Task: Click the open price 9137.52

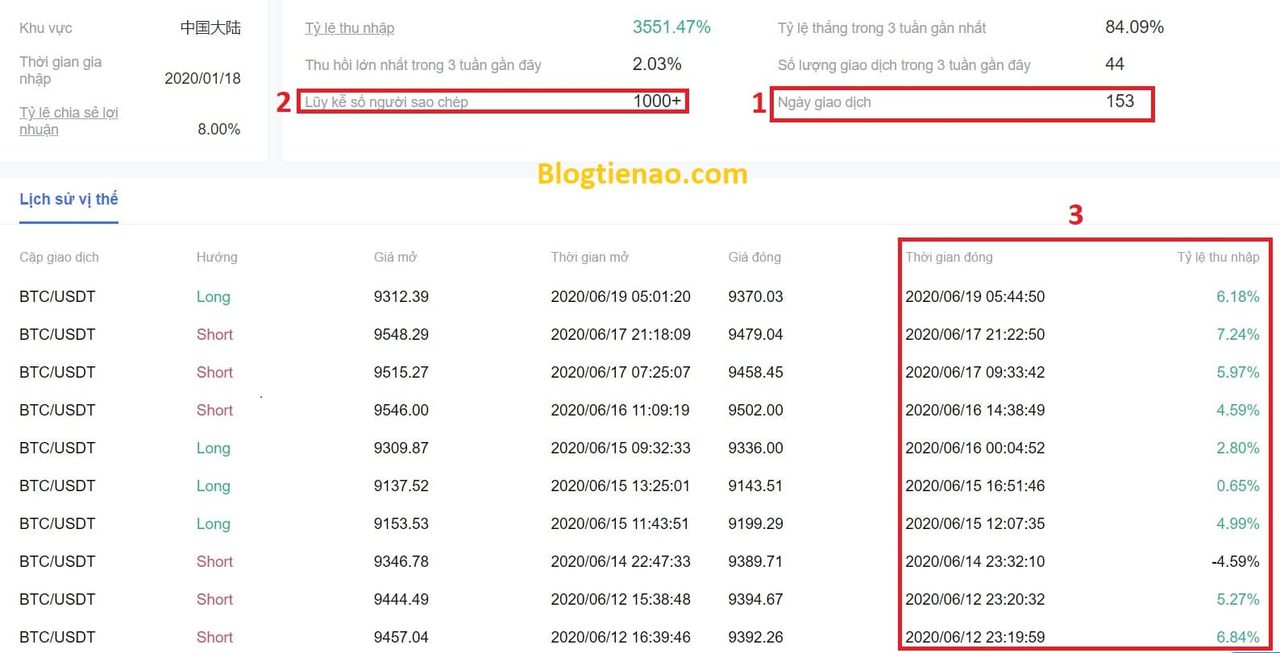Action: (x=401, y=486)
